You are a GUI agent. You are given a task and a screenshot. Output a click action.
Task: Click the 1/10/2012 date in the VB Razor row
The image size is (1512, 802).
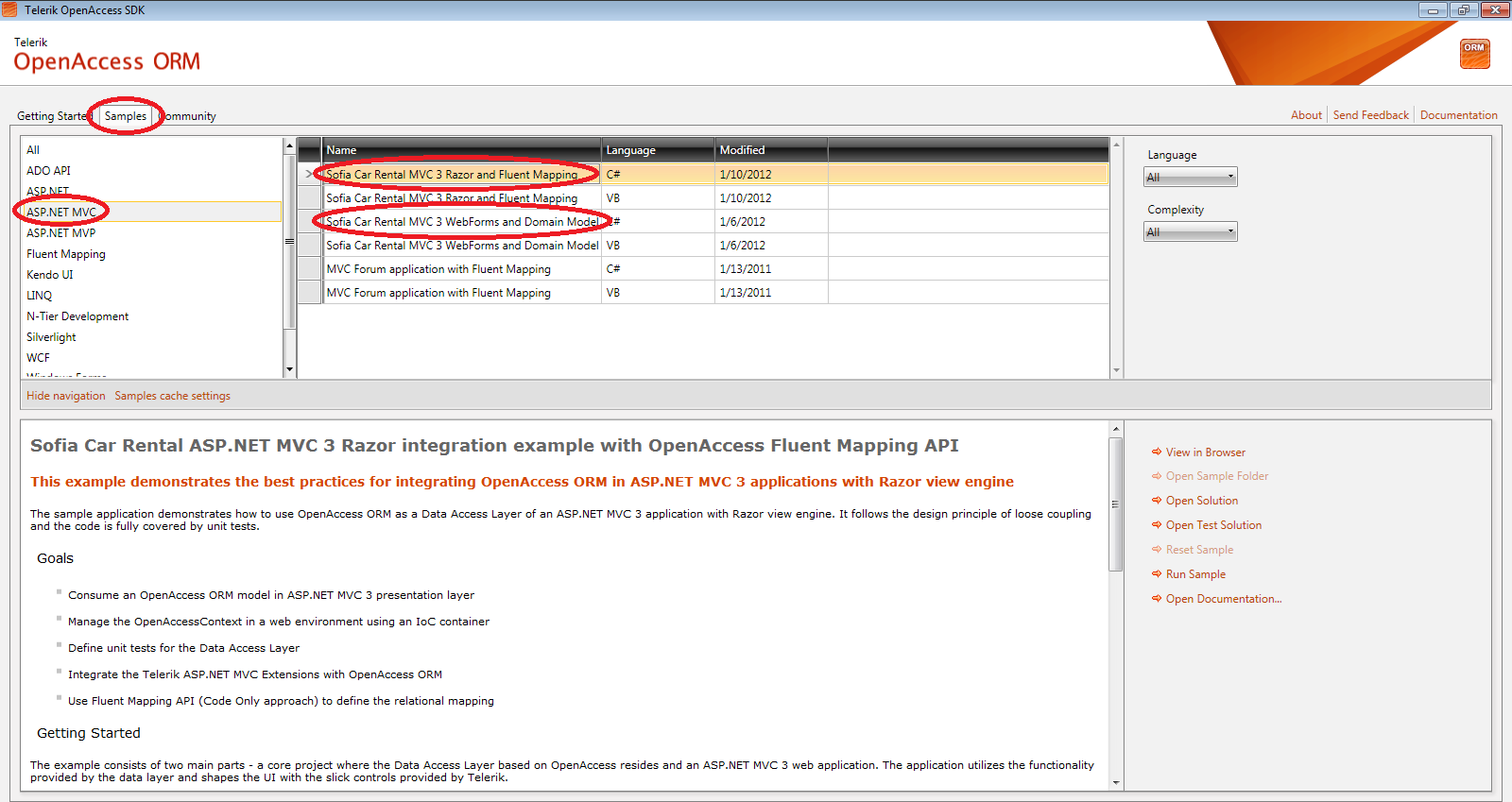771,198
